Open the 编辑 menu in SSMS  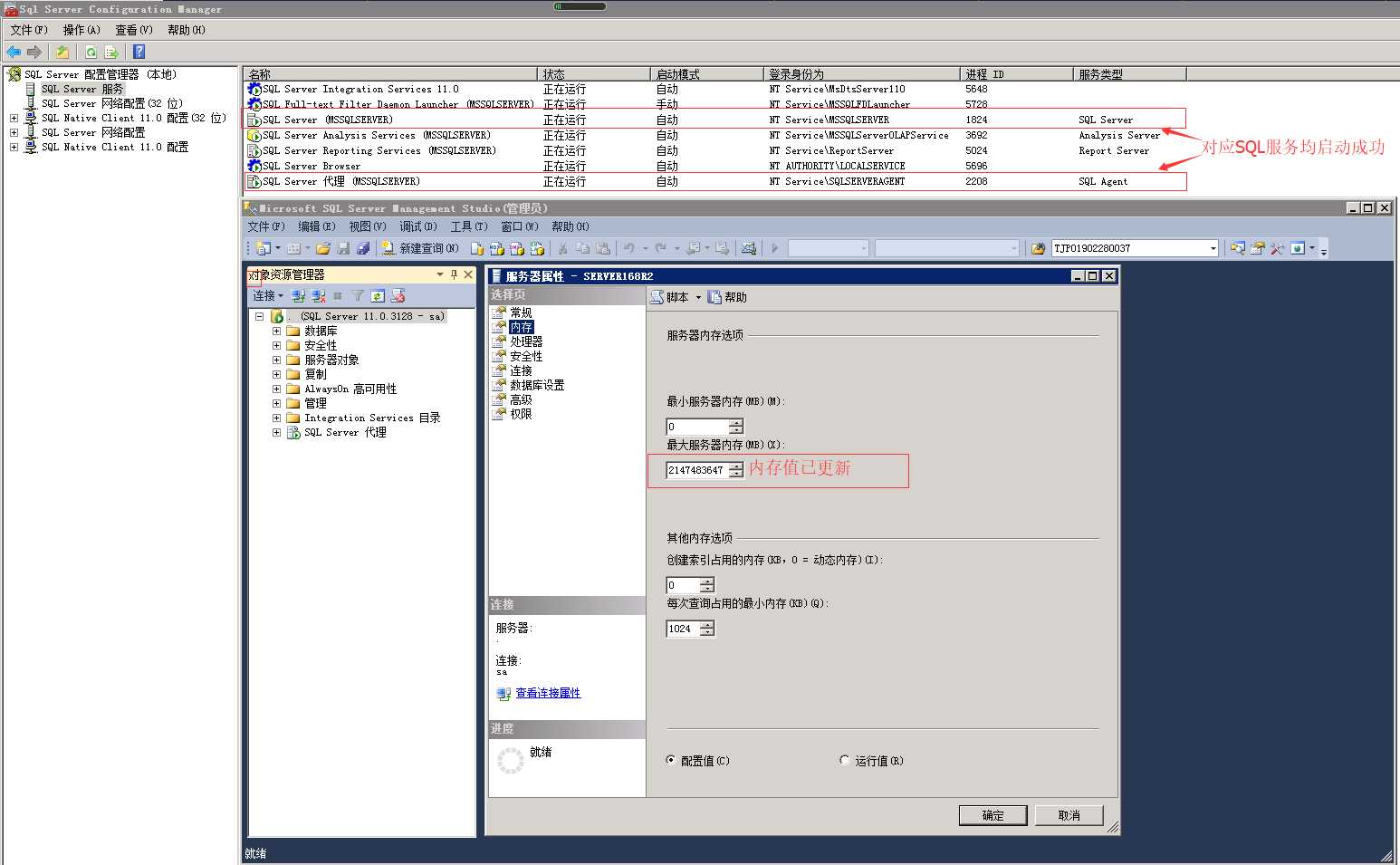click(317, 226)
